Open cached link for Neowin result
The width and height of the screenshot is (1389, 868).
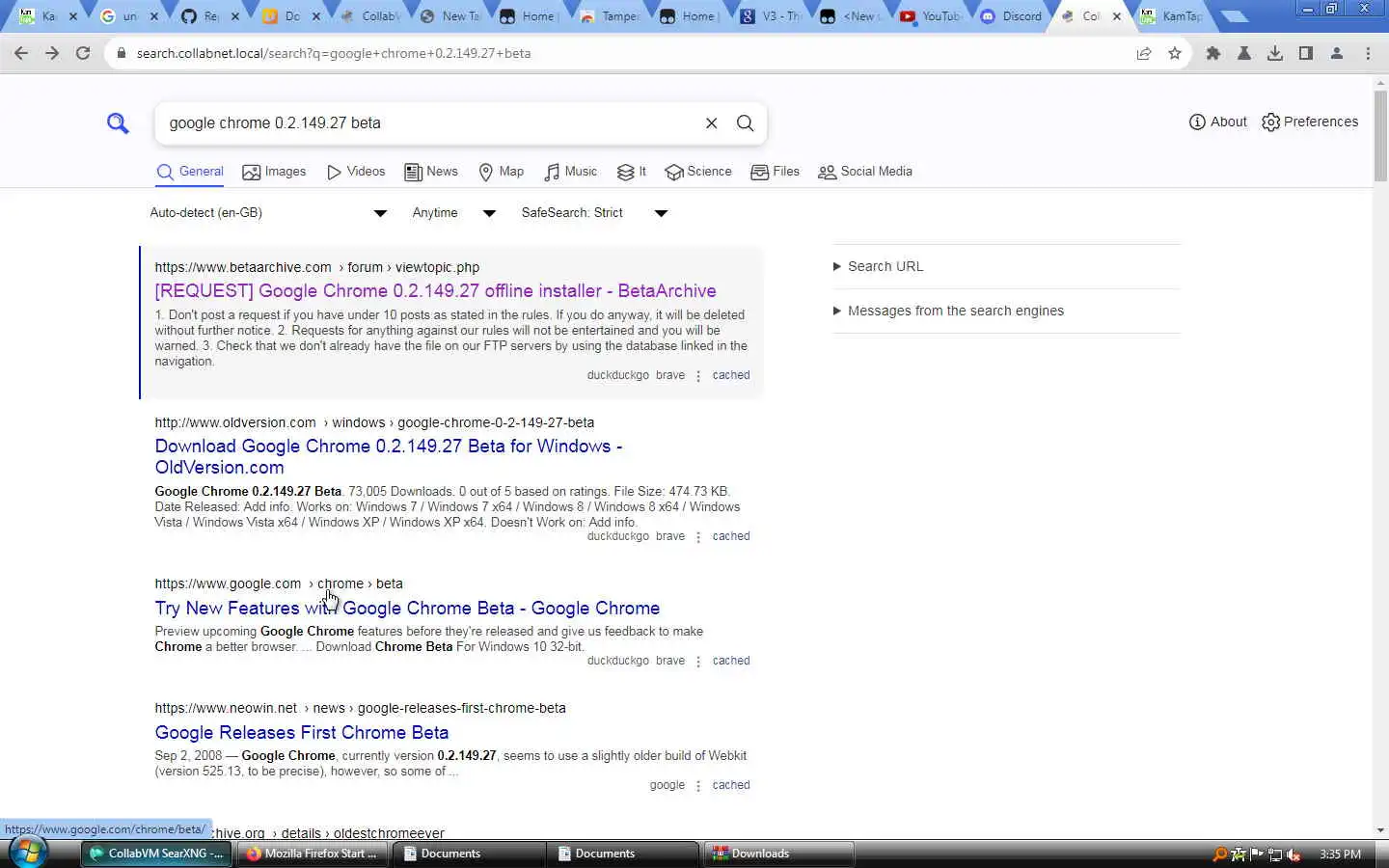730,785
